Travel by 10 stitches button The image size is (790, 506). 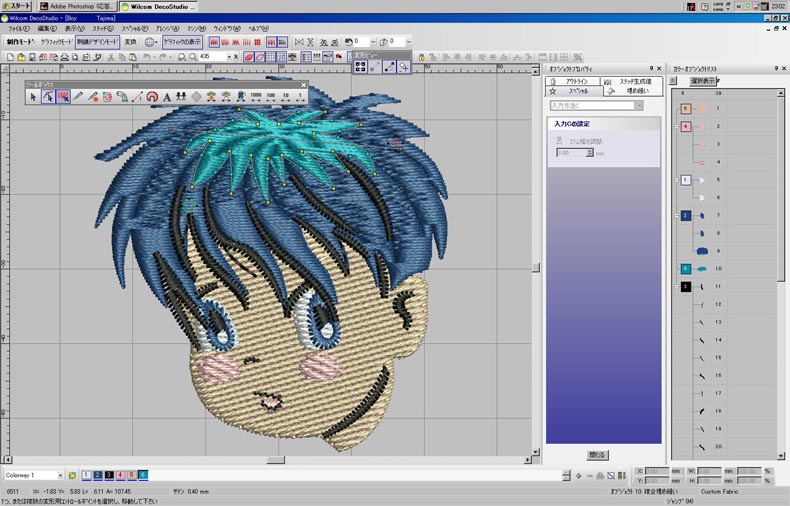click(286, 96)
